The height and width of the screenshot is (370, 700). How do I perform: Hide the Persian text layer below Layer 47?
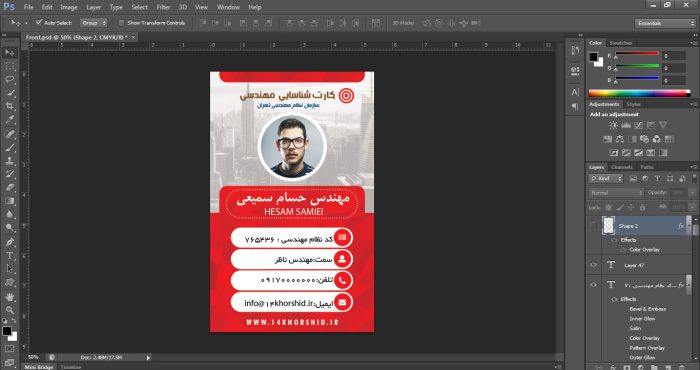pos(593,285)
